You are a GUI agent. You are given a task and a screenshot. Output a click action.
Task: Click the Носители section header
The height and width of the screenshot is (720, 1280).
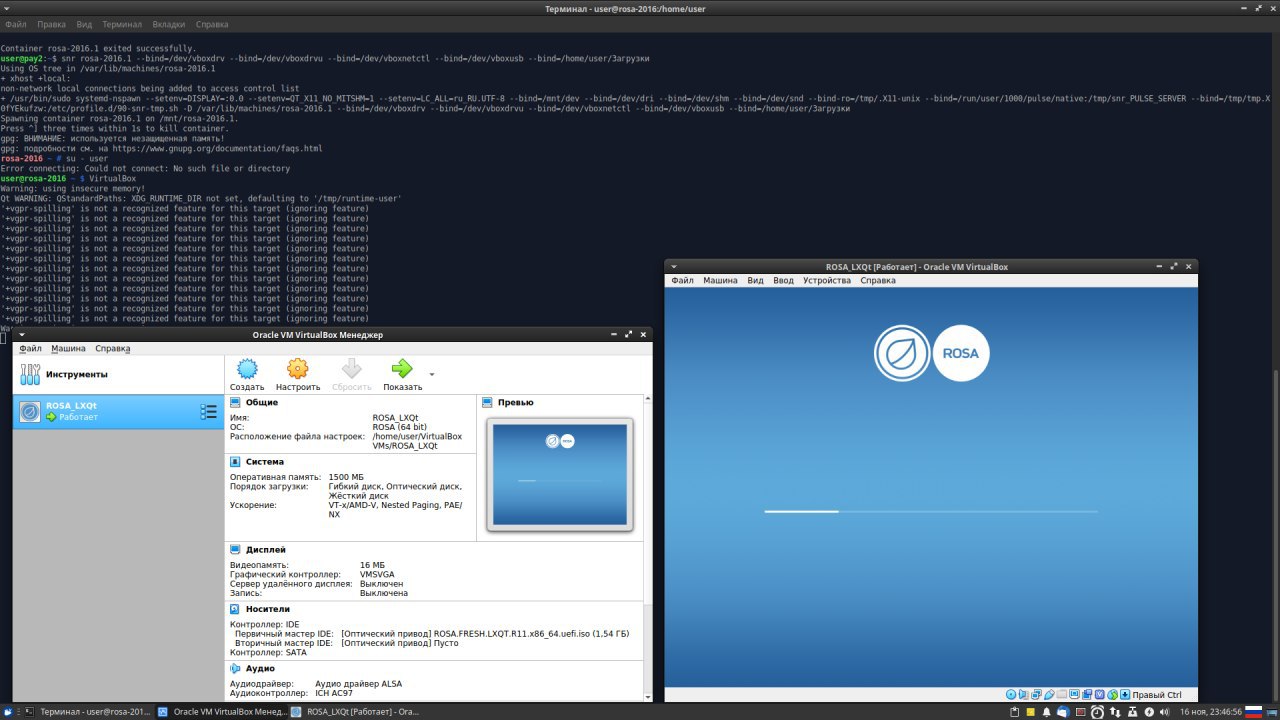click(x=267, y=608)
